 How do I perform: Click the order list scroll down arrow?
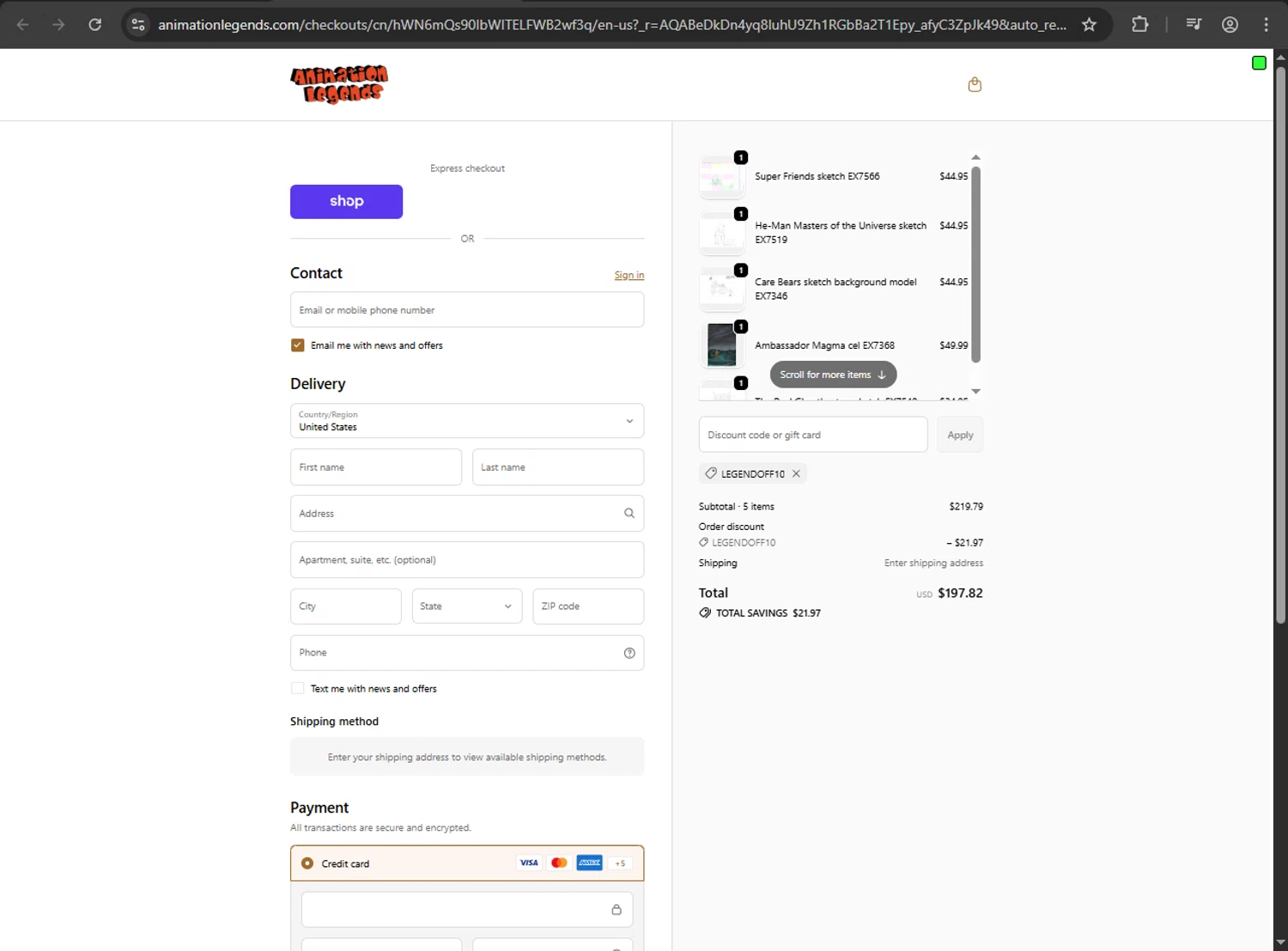975,391
